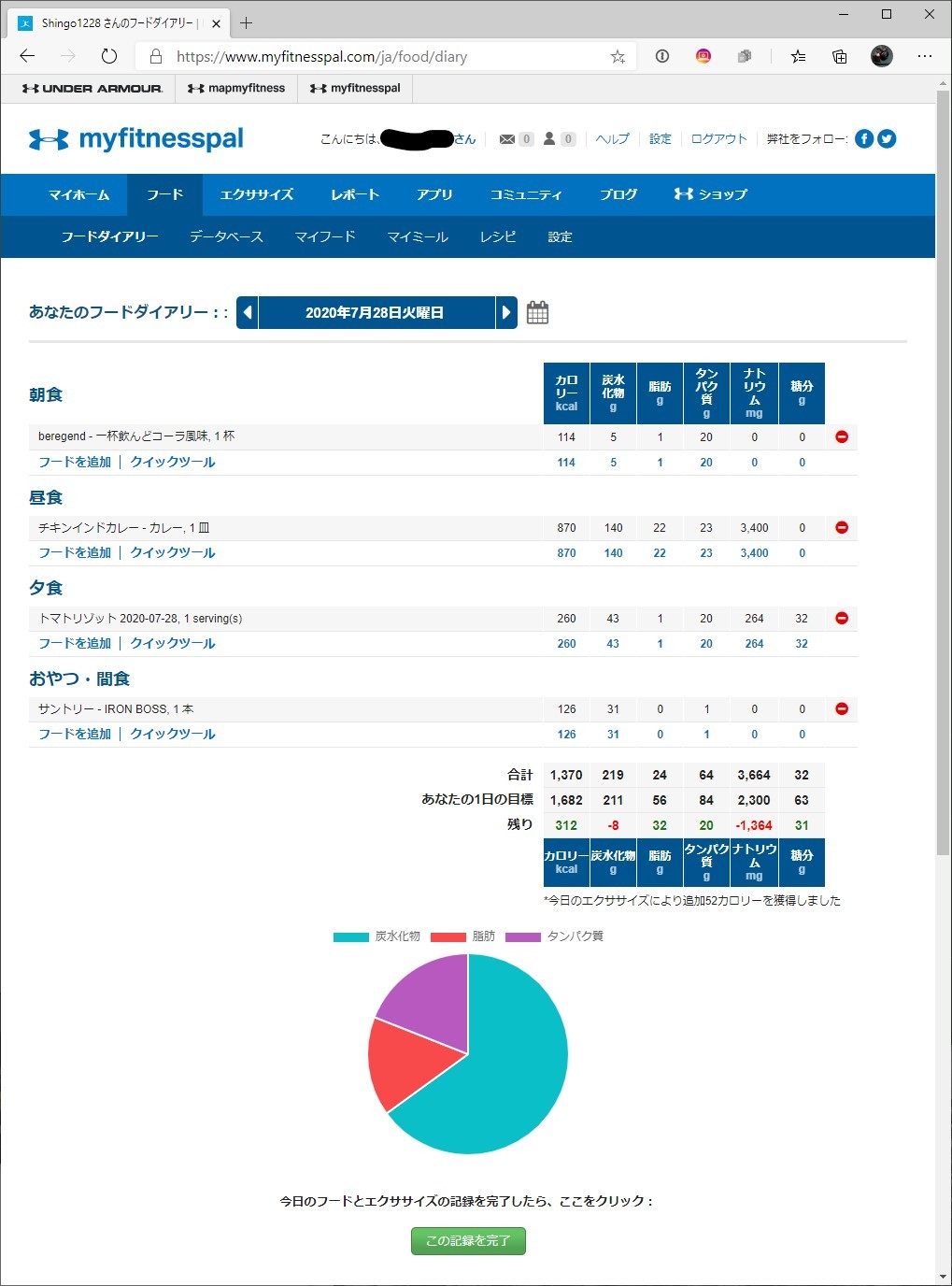Viewport: 952px width, 1286px height.
Task: Open the messages envelope icon
Action: [x=507, y=139]
